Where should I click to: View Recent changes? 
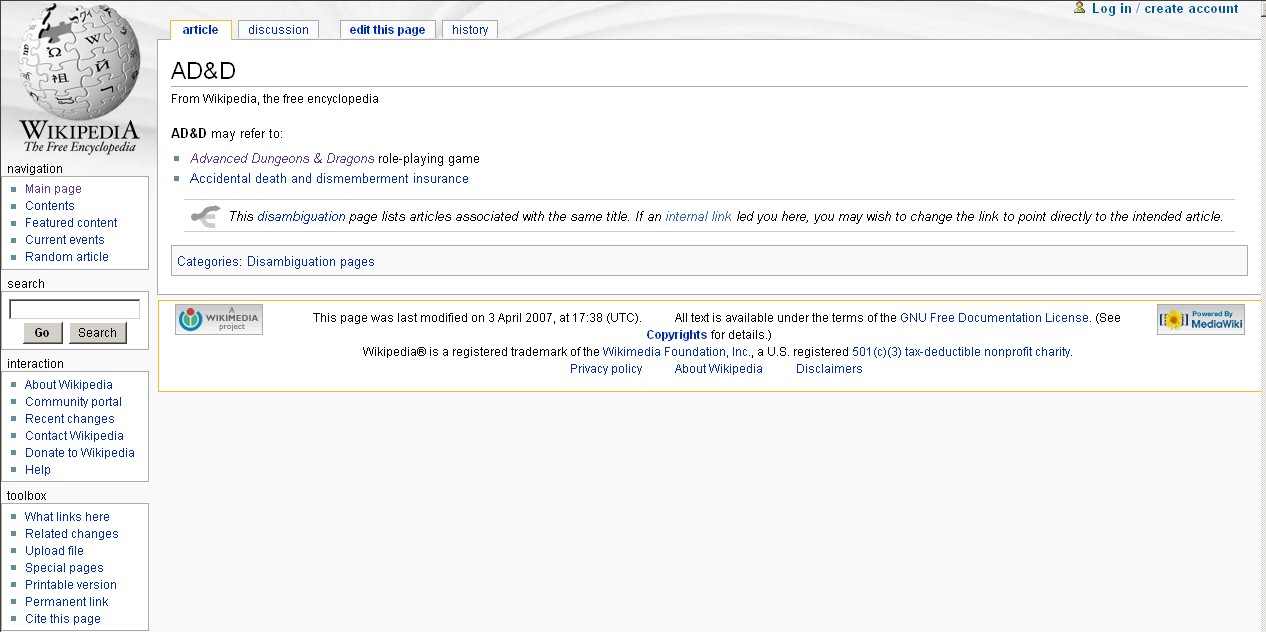click(70, 419)
